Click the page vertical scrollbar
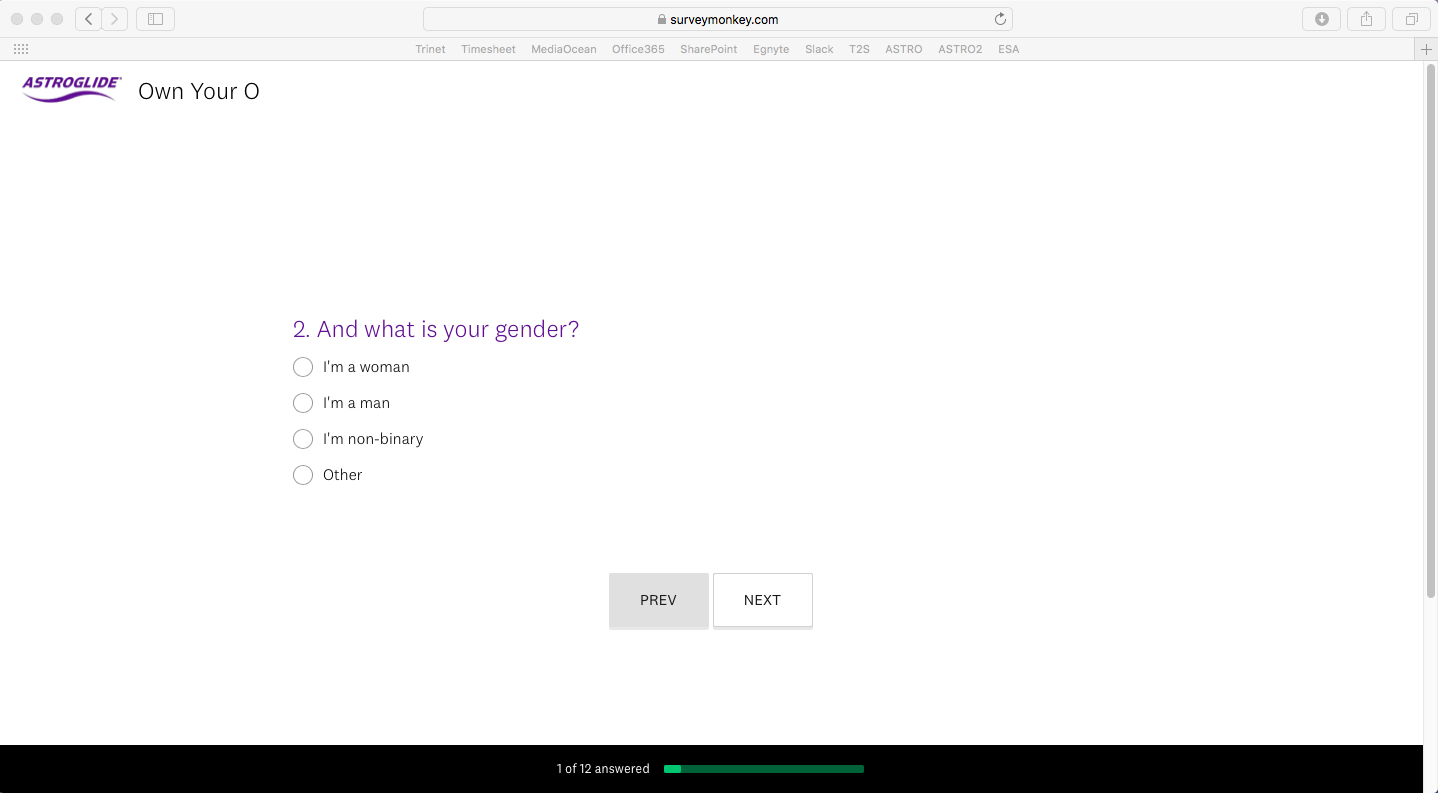The image size is (1438, 793). point(1430,330)
